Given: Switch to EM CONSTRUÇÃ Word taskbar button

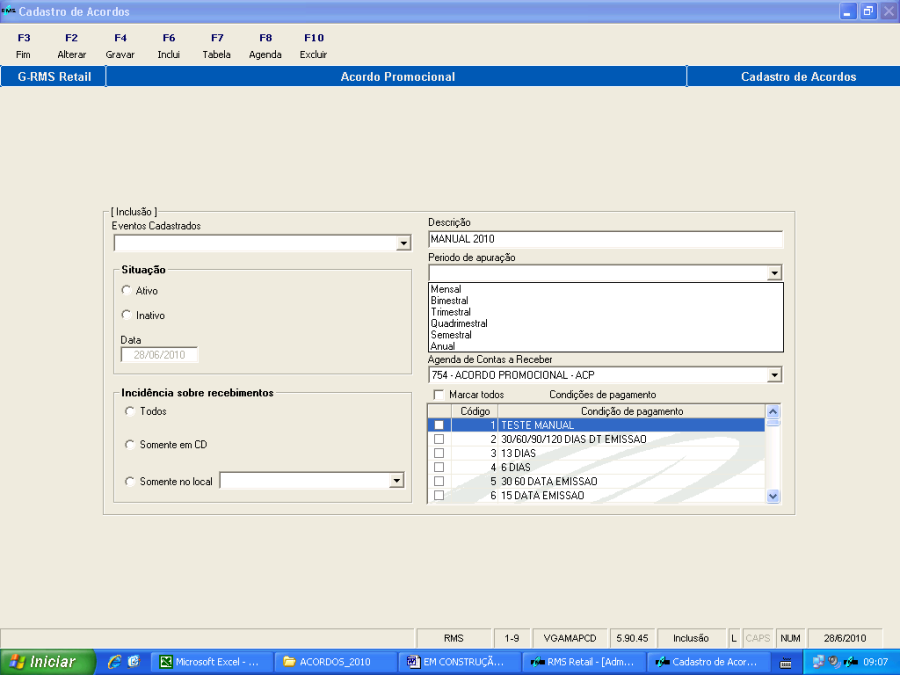Looking at the screenshot, I should click(459, 662).
